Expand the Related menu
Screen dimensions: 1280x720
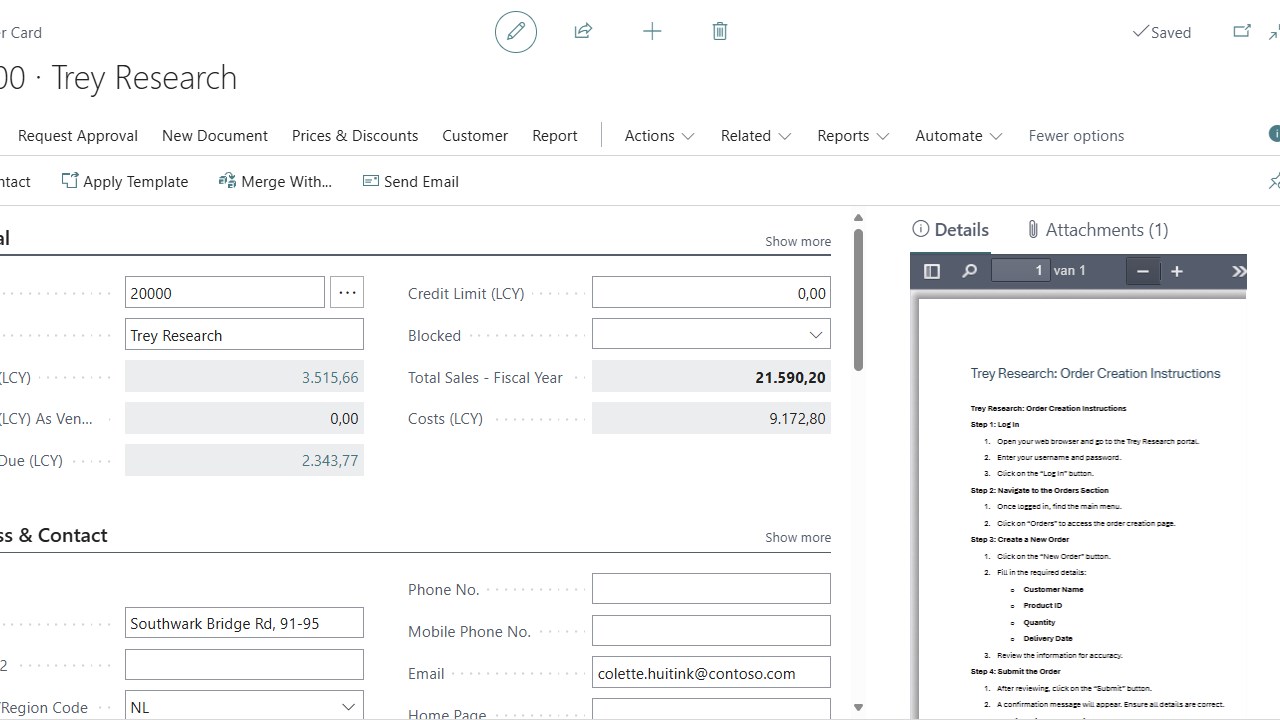[x=756, y=136]
